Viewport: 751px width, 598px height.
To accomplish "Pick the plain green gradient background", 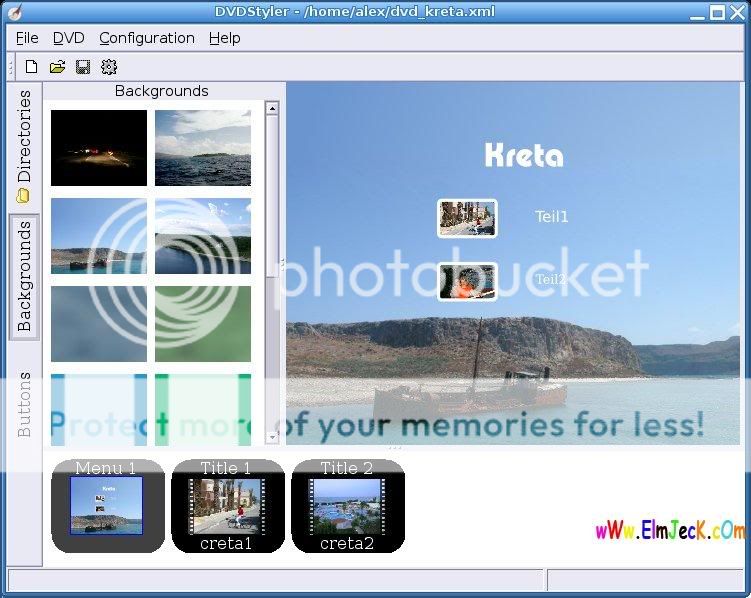I will (x=203, y=324).
